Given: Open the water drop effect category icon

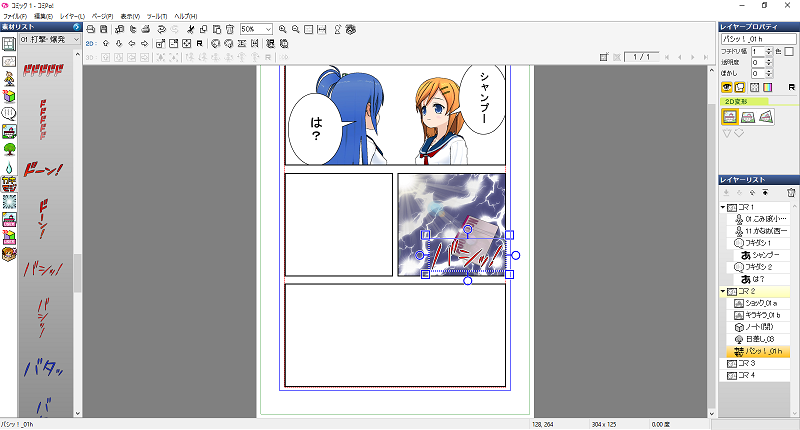Looking at the screenshot, I should tap(9, 167).
